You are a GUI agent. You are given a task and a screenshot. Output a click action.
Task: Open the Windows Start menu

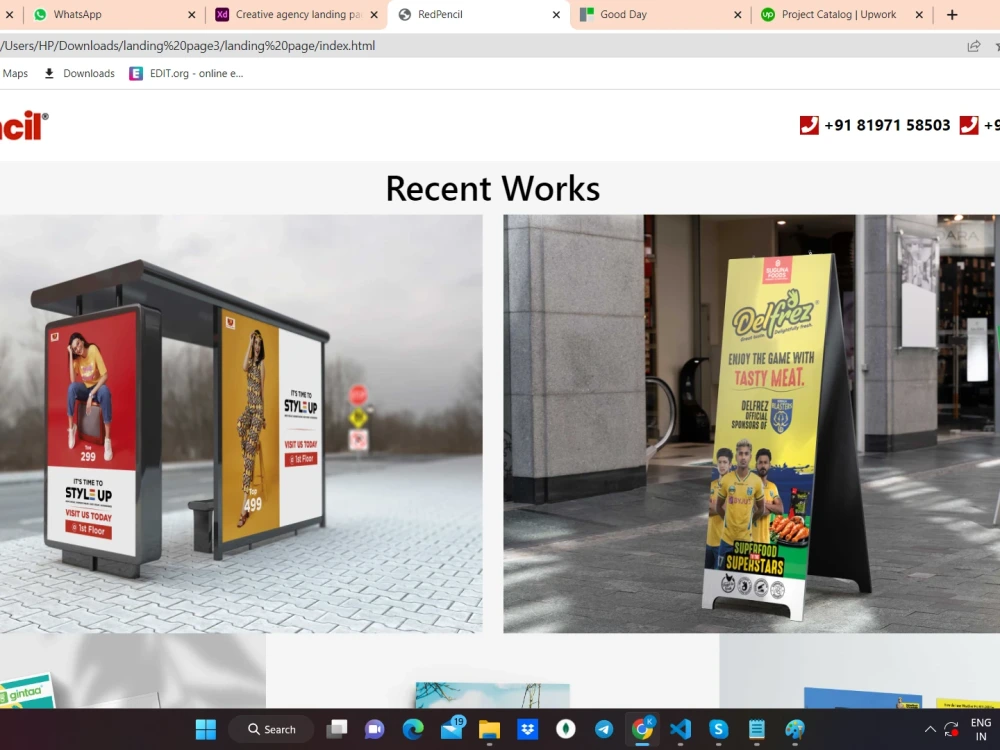point(205,729)
